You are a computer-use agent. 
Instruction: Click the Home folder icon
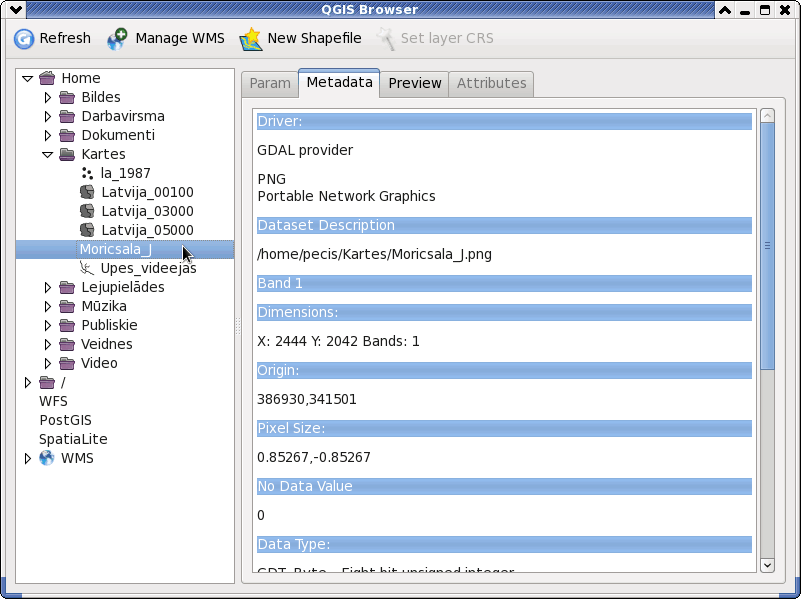point(47,78)
